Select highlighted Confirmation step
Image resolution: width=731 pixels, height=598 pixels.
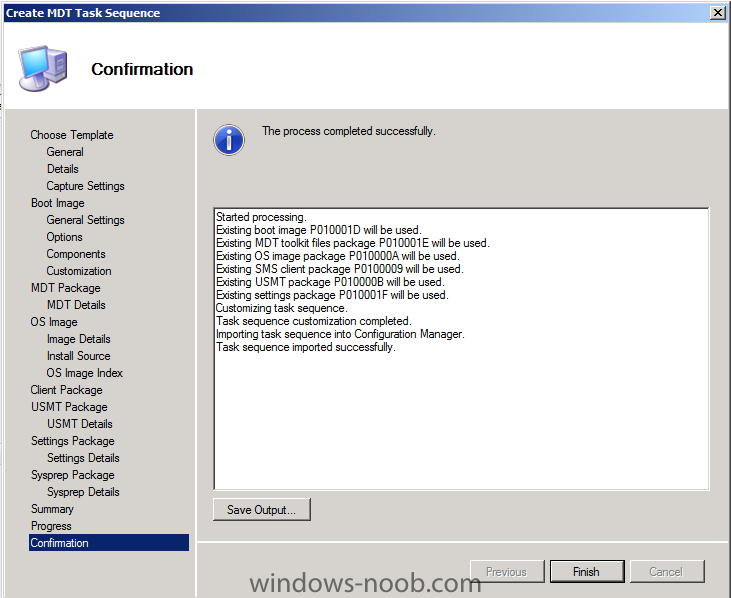pyautogui.click(x=109, y=543)
